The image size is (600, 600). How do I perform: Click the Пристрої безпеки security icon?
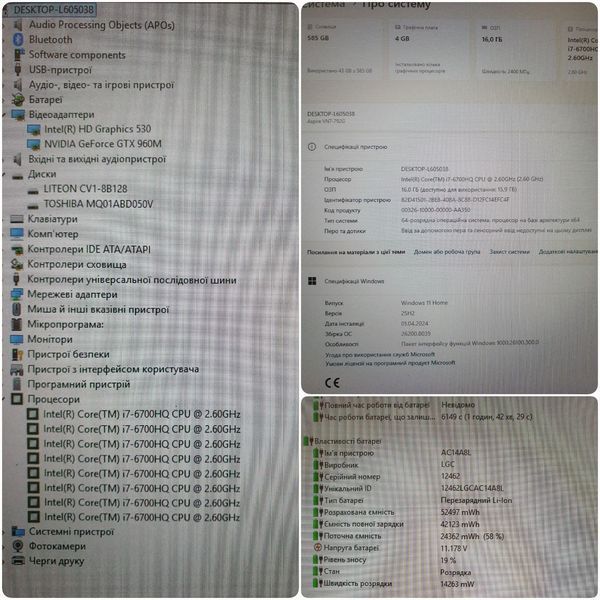pos(17,354)
